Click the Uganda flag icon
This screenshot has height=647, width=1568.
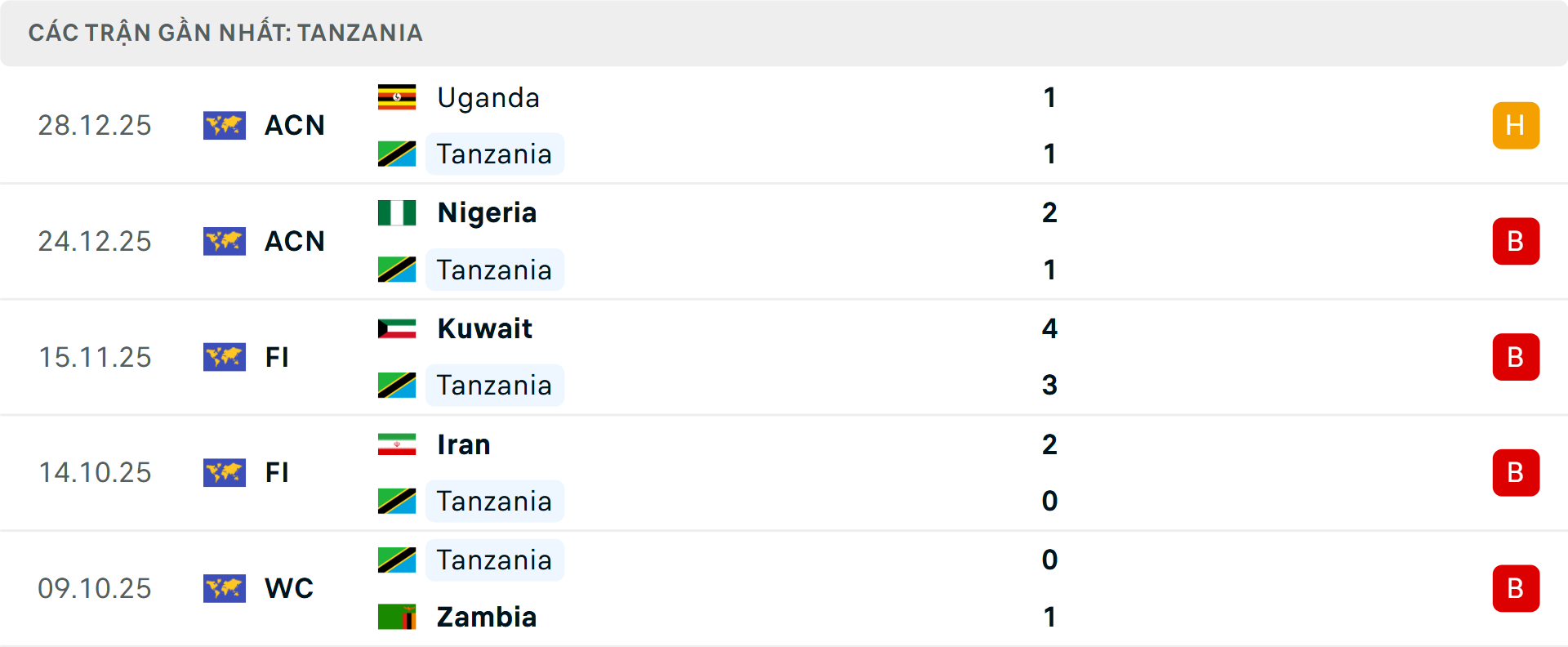click(x=395, y=96)
